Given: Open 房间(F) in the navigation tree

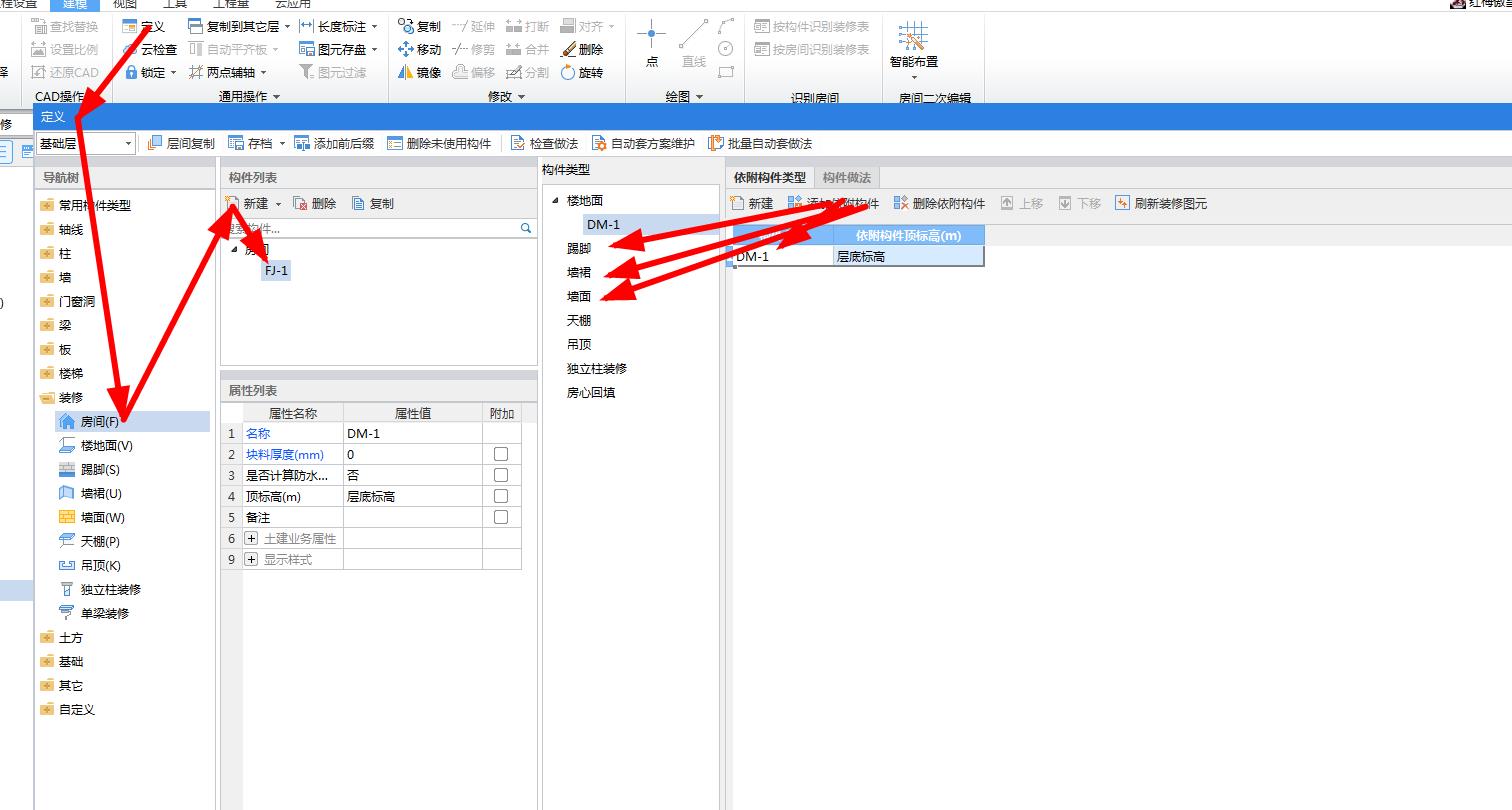Looking at the screenshot, I should coord(100,422).
